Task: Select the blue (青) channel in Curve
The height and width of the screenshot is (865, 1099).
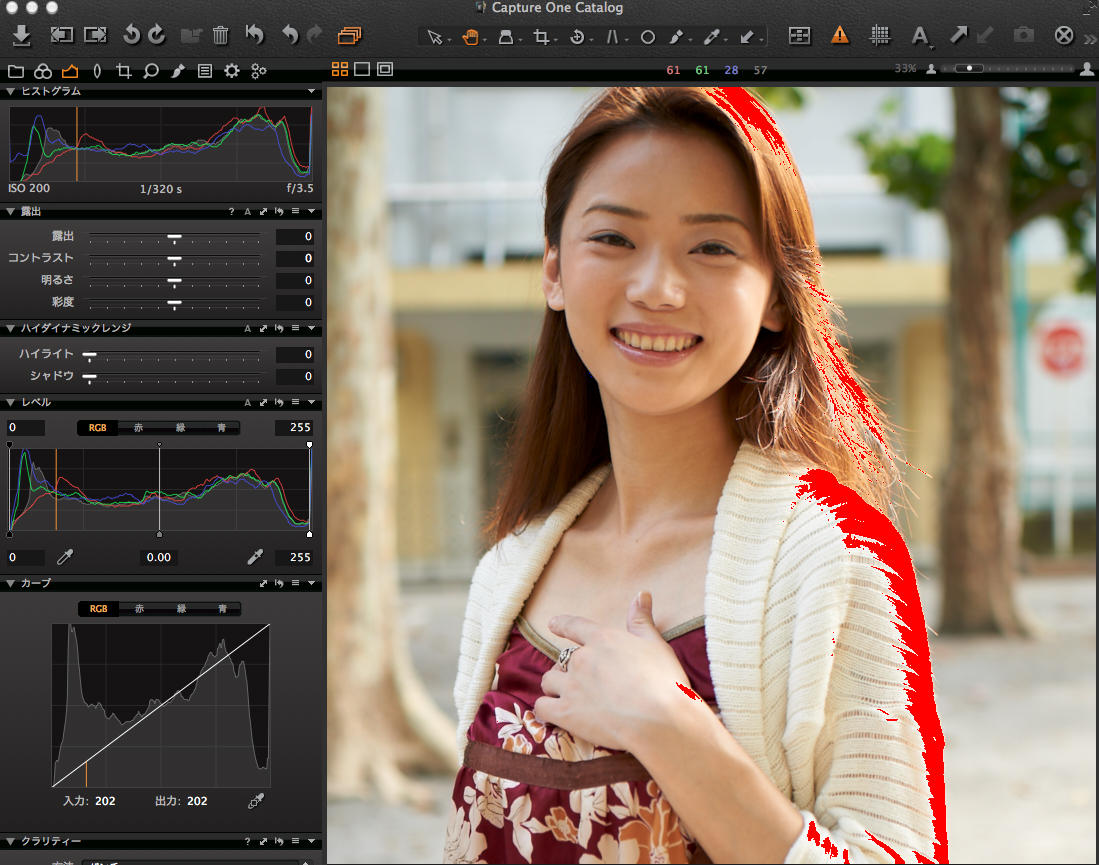Action: [221, 608]
